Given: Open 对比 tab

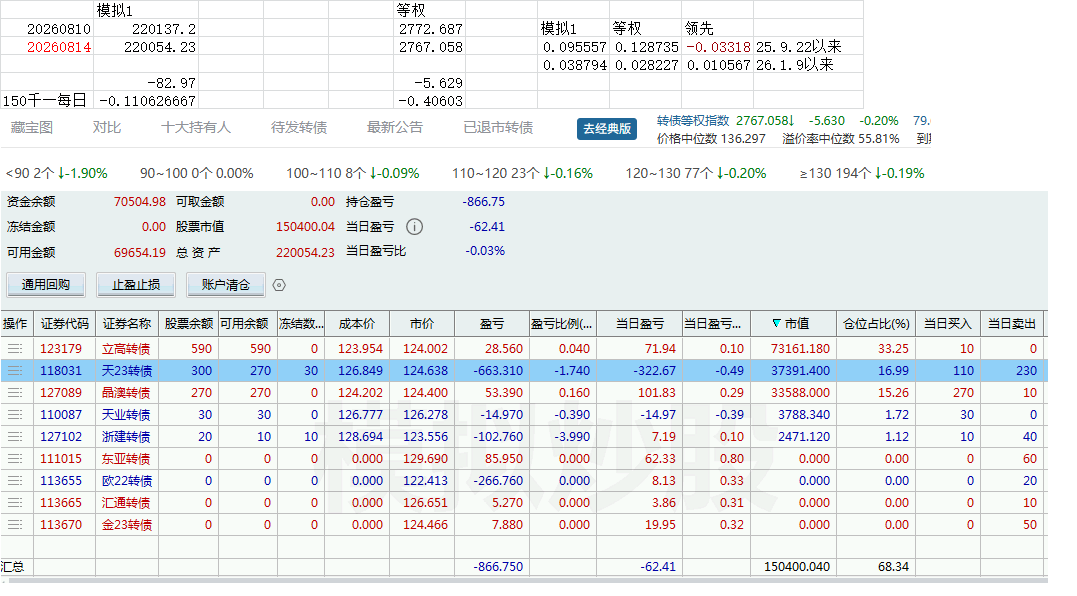Looking at the screenshot, I should click(106, 128).
